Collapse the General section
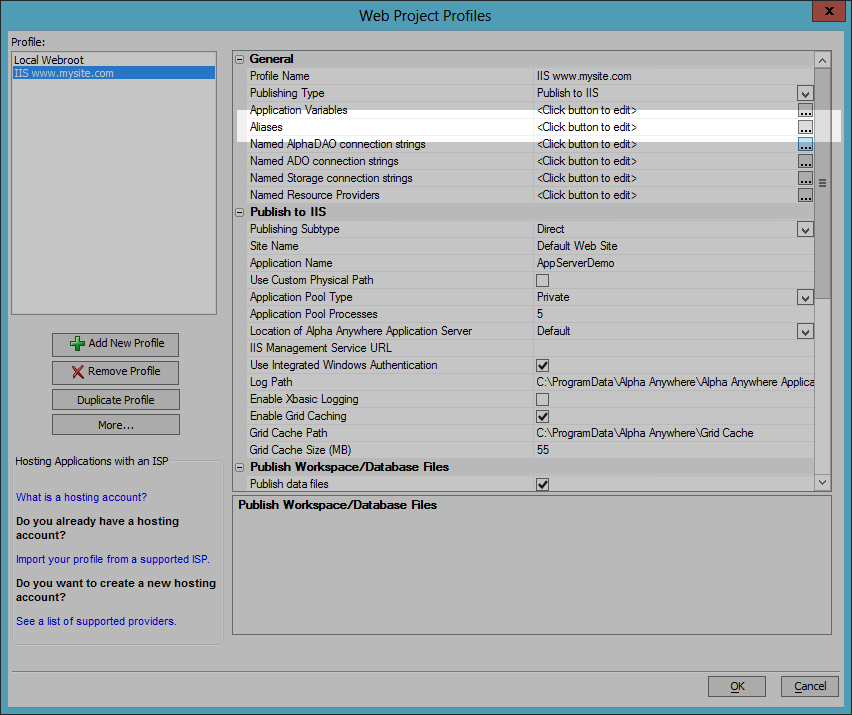Image resolution: width=852 pixels, height=715 pixels. coord(240,59)
